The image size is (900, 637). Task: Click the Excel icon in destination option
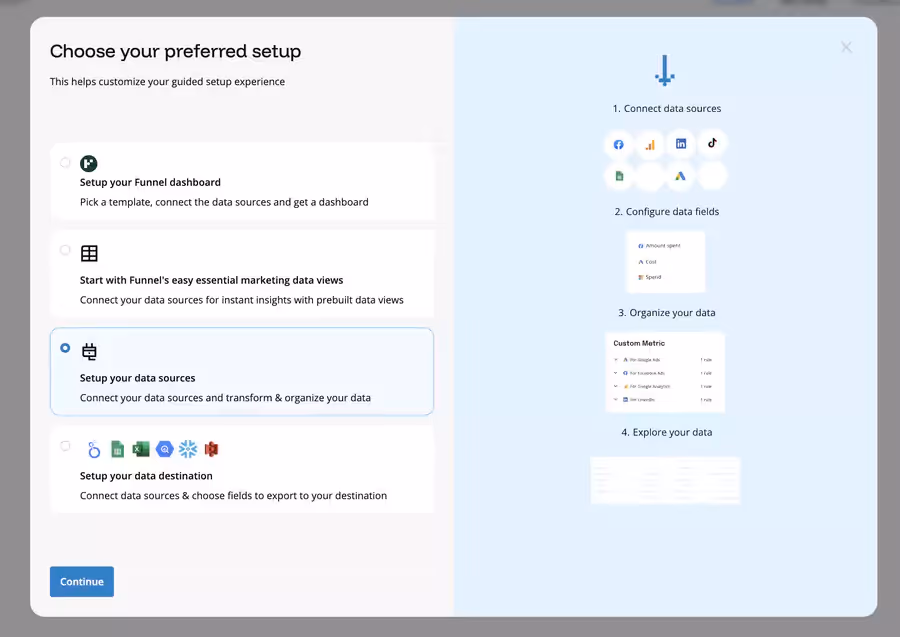[141, 449]
